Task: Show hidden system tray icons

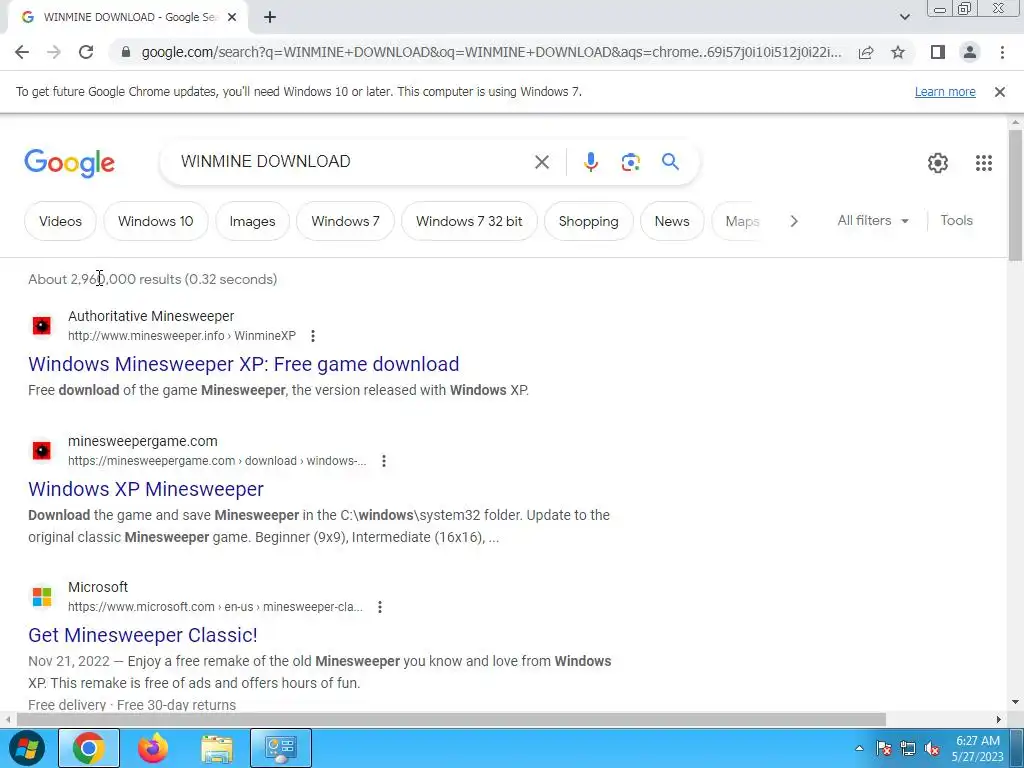Action: point(859,748)
